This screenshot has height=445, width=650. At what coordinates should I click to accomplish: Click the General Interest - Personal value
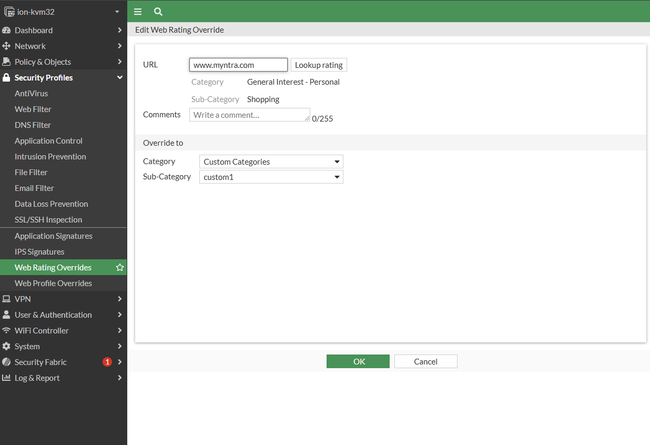pyautogui.click(x=293, y=82)
